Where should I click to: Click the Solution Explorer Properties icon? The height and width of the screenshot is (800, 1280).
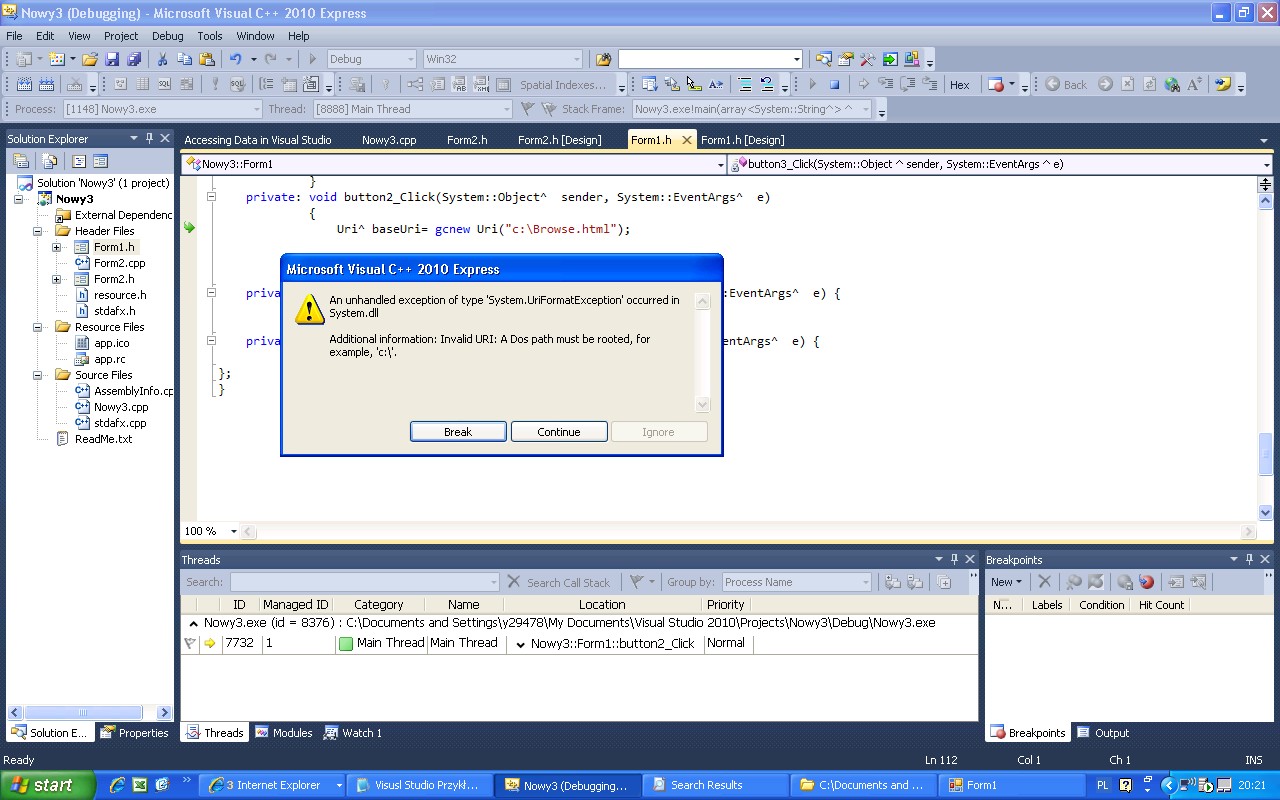(x=20, y=161)
